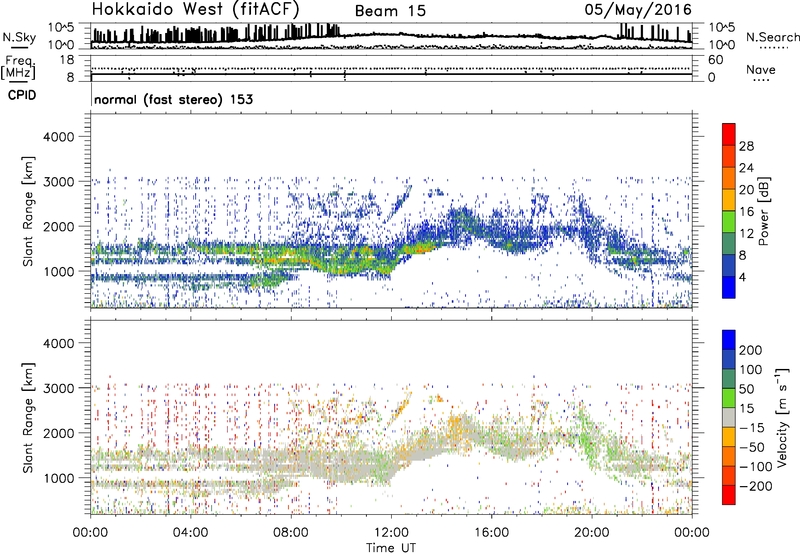Click the grey segment of Velocity colorbar
Image resolution: width=800 pixels, height=554 pixels.
pyautogui.click(x=729, y=417)
